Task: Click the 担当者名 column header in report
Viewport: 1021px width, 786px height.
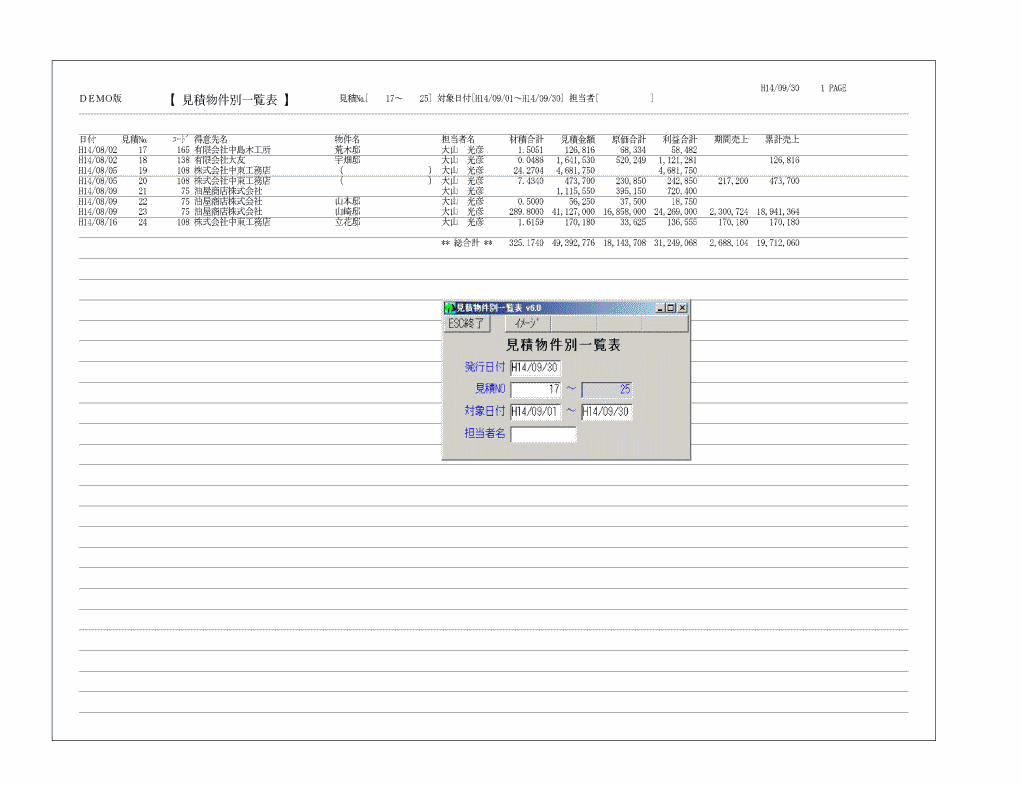Action: (x=458, y=139)
